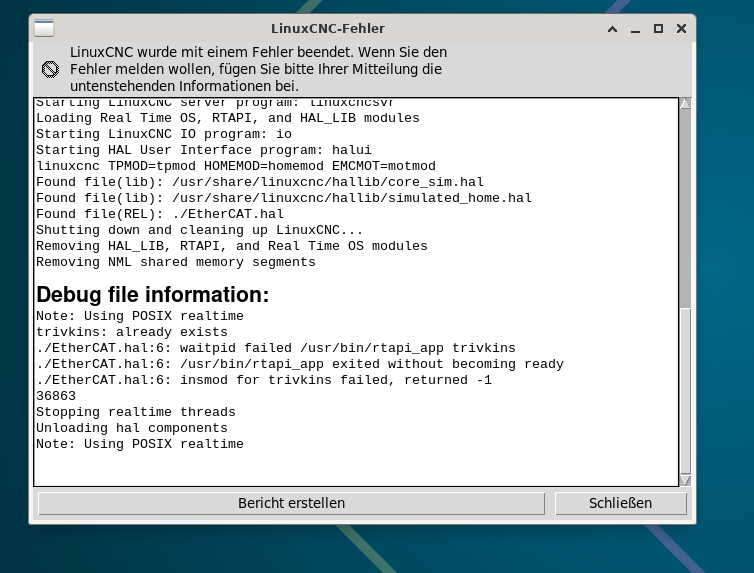Click the error description message text
This screenshot has width=754, height=573.
click(258, 69)
